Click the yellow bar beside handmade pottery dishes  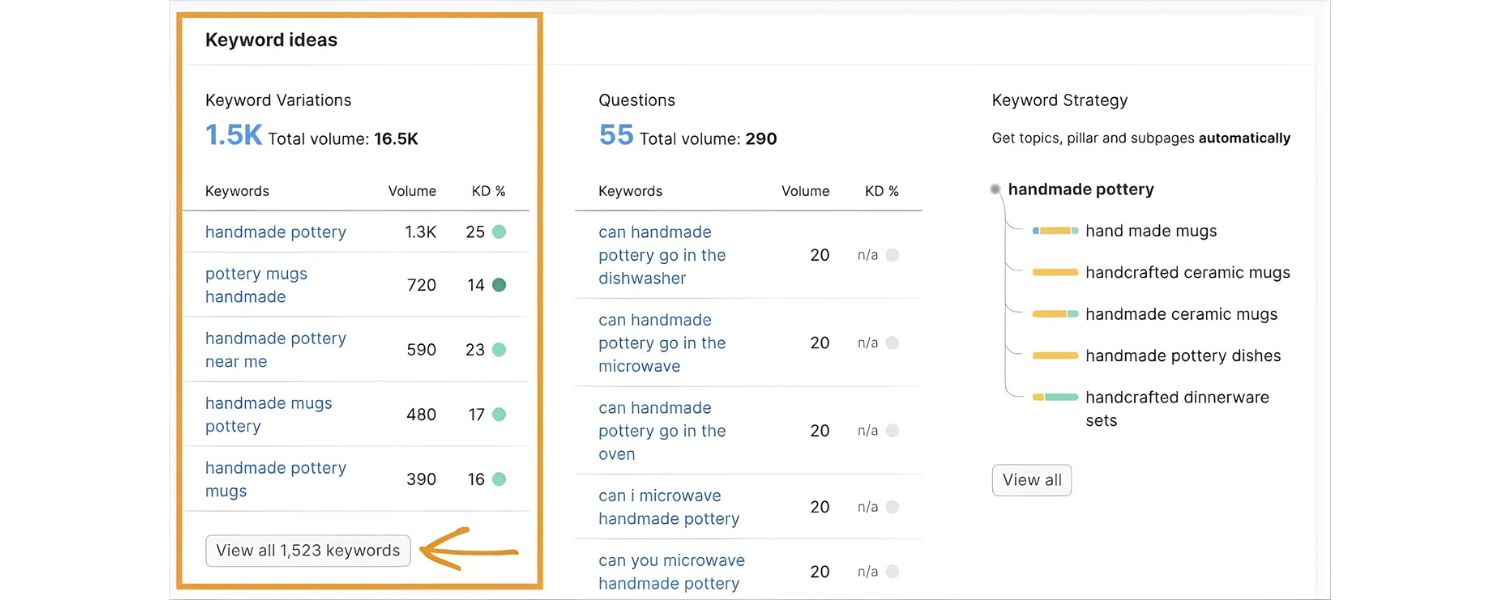1055,356
